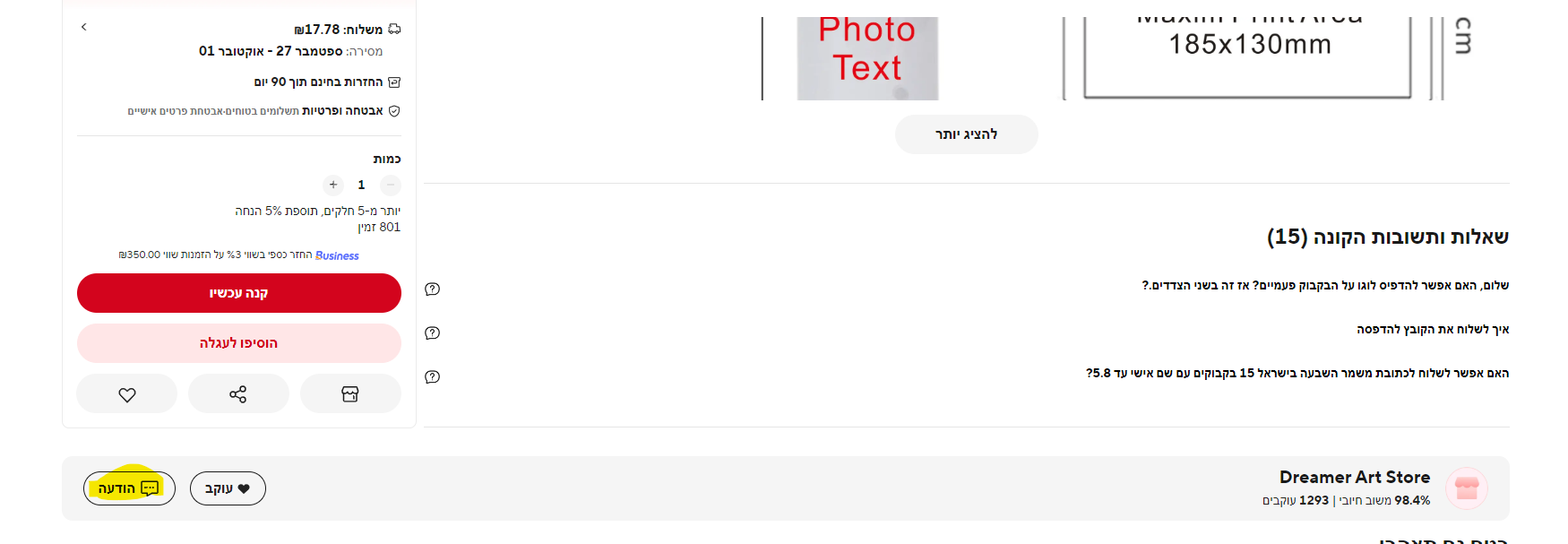Click the shipping truck icon

click(394, 30)
